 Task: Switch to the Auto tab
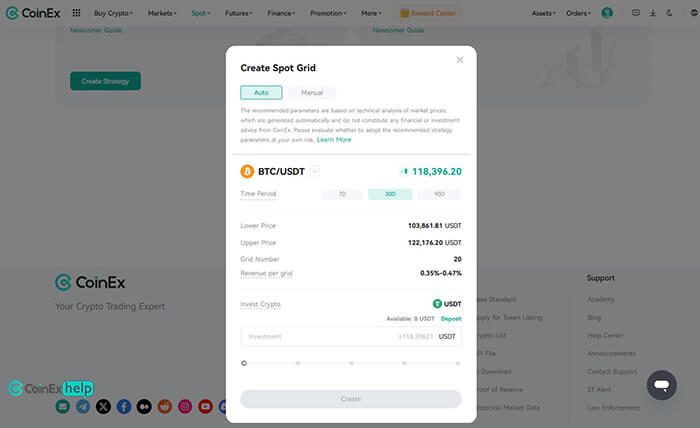261,92
